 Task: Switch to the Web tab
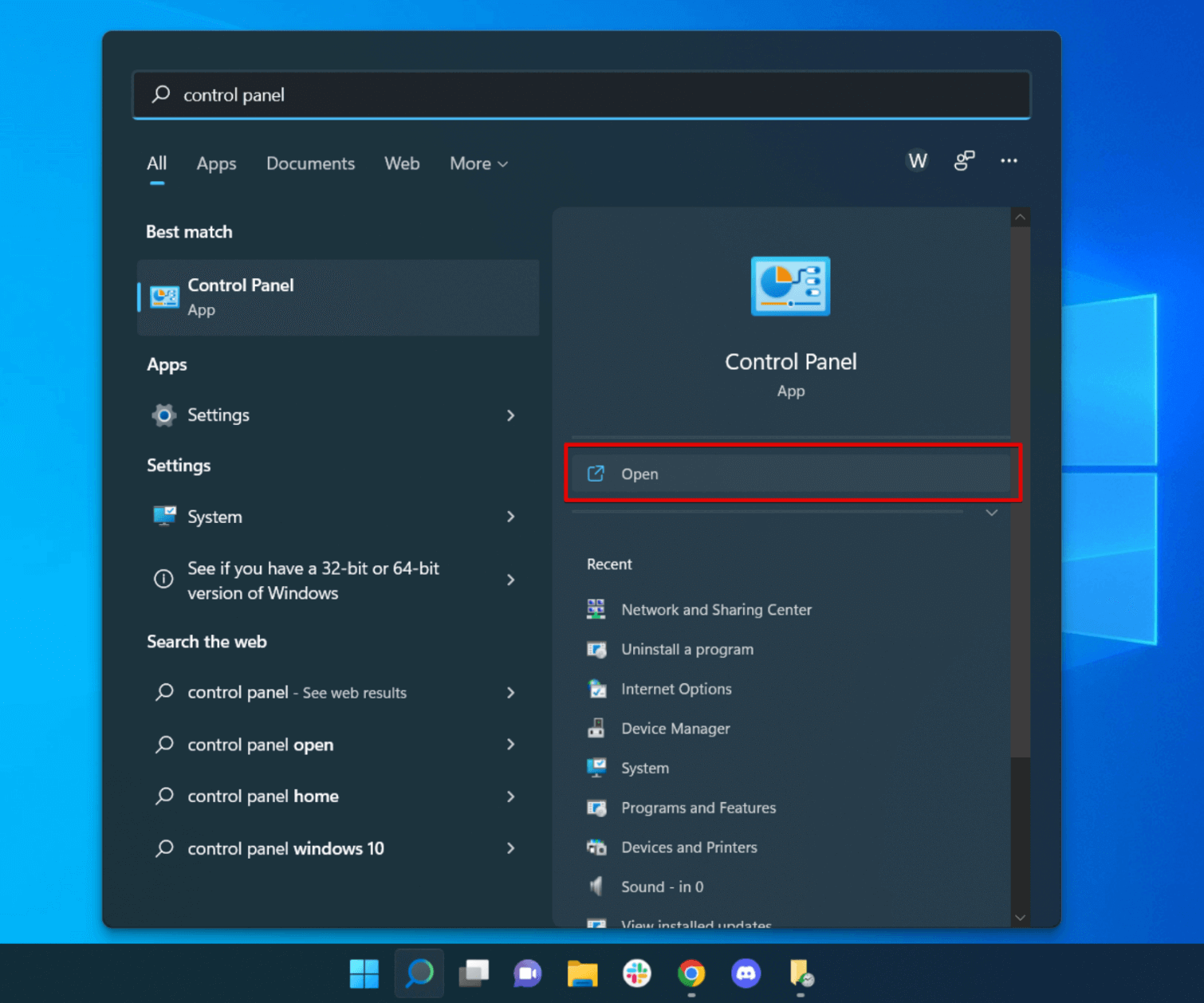coord(402,163)
